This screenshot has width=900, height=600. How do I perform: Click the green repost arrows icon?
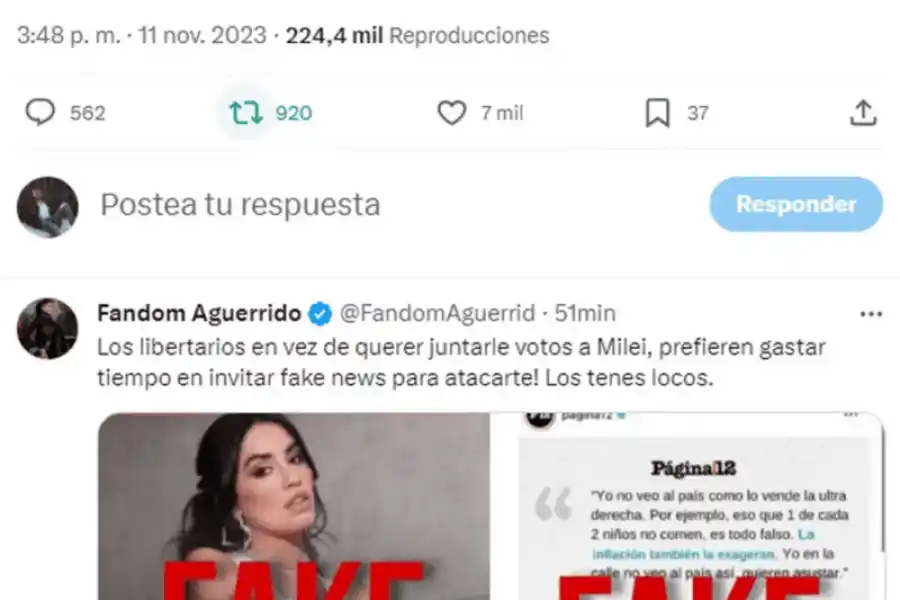point(246,113)
